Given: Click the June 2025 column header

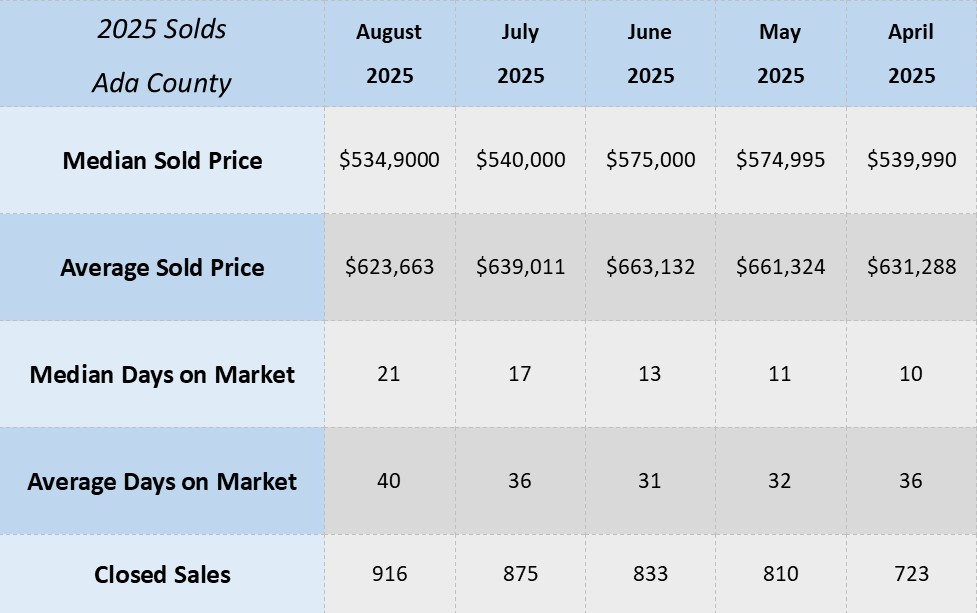Looking at the screenshot, I should tap(650, 53).
